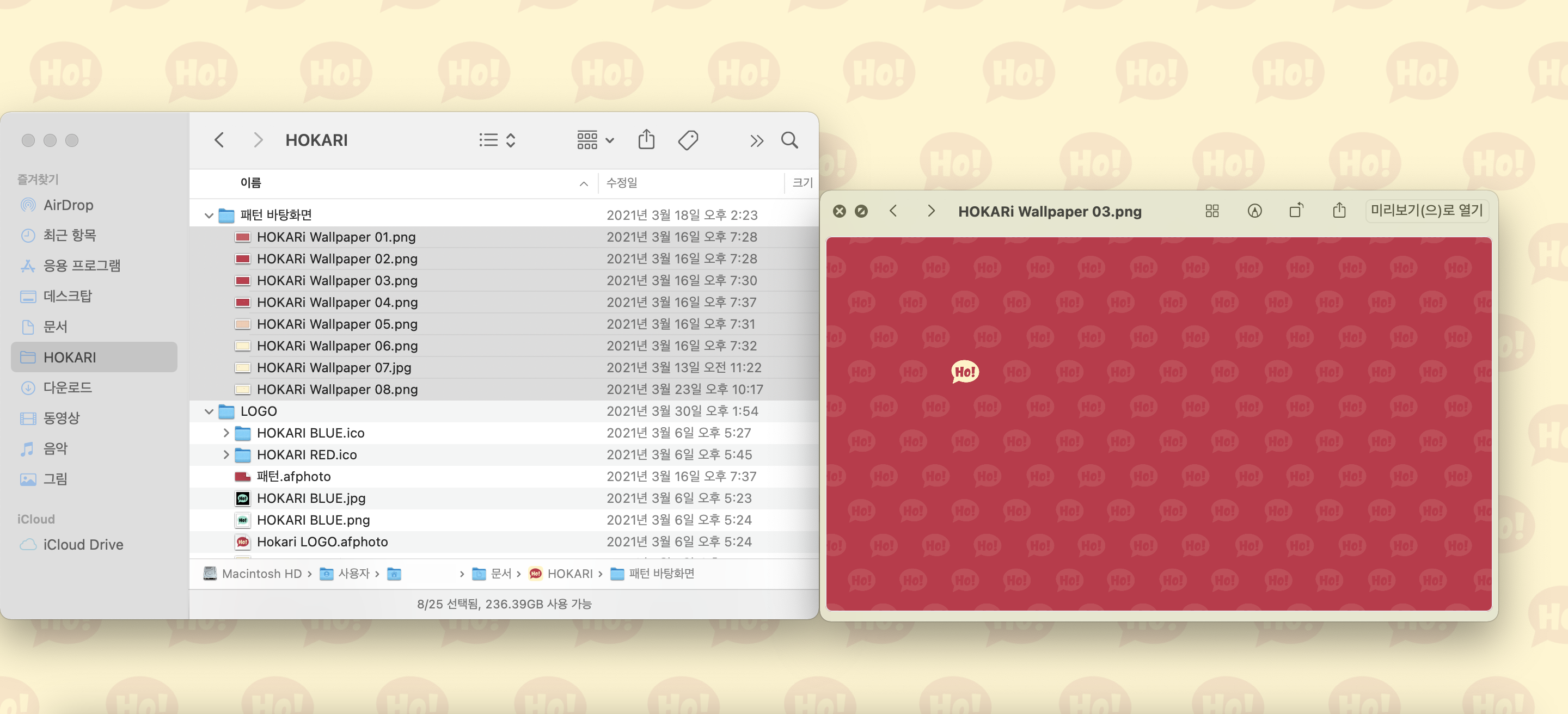Expand the HOKARI BLUE.ico folder
Image resolution: width=1568 pixels, height=714 pixels.
point(226,433)
